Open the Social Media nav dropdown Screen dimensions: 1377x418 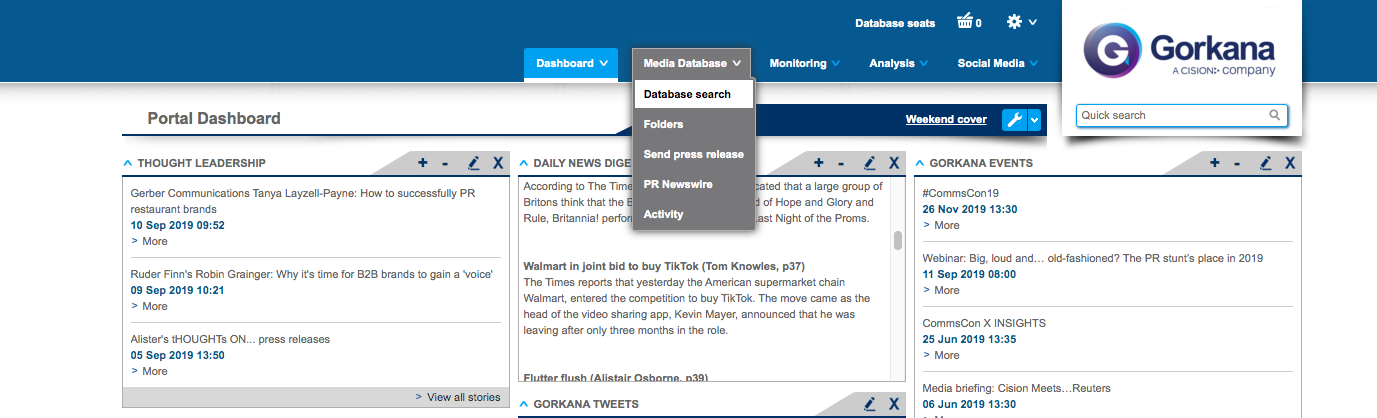click(997, 64)
